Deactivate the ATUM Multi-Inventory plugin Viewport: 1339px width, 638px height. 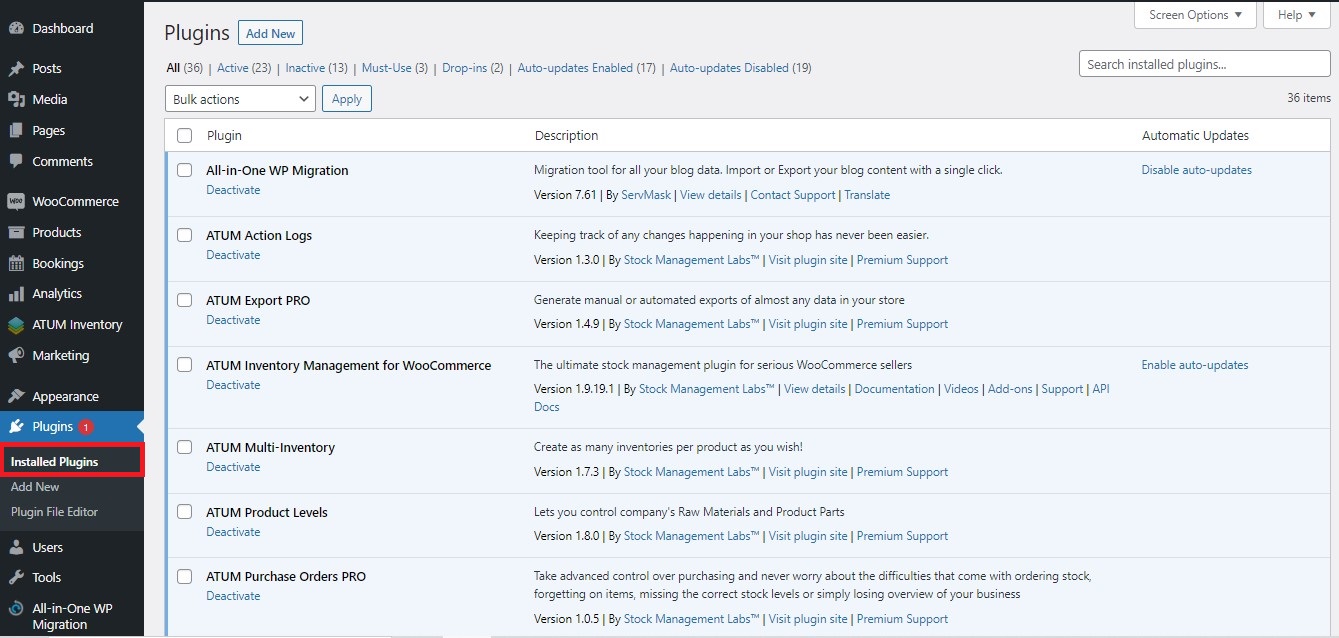click(233, 467)
